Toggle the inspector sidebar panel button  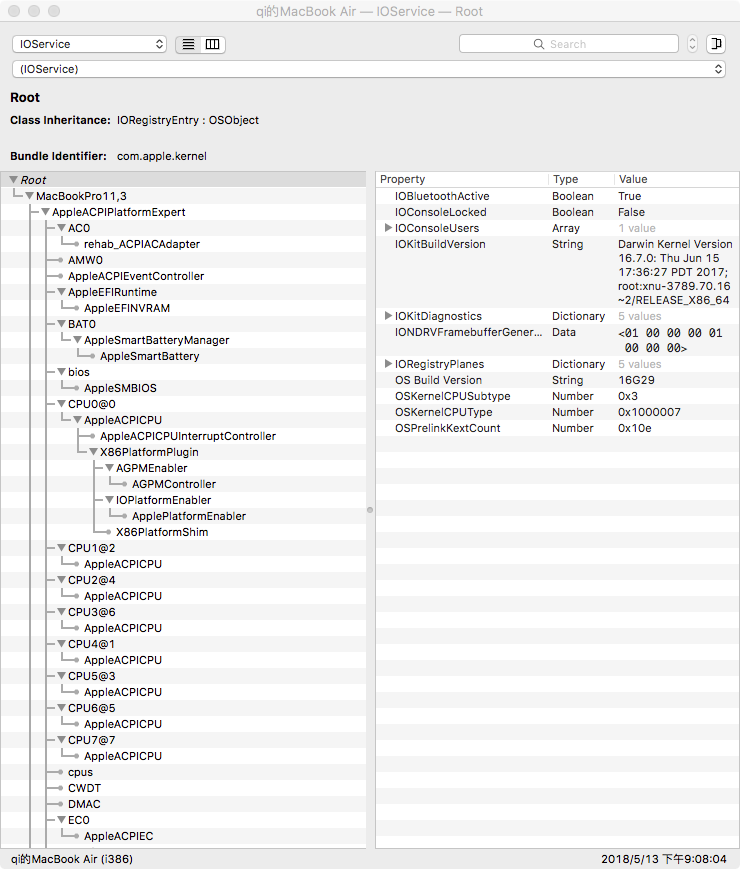point(716,44)
